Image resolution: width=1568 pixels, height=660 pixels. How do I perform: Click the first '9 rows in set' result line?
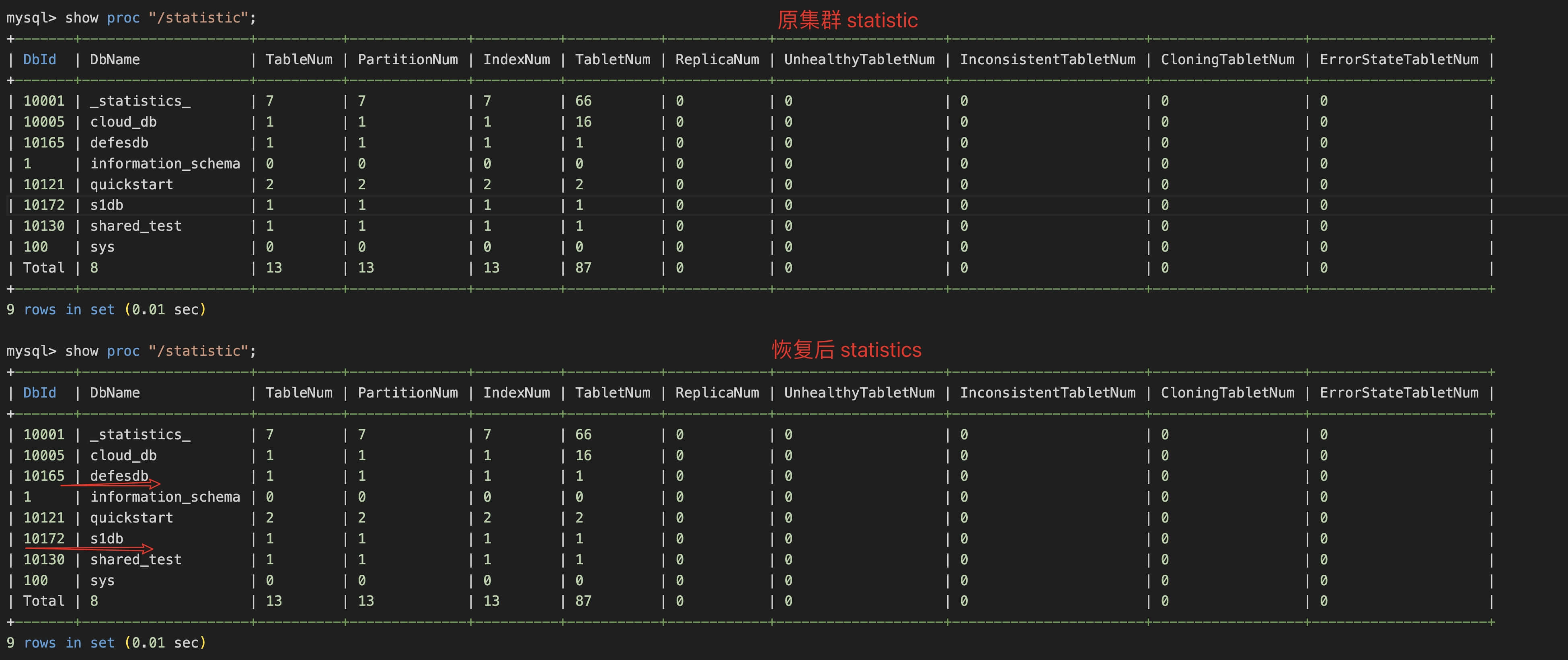tap(106, 310)
